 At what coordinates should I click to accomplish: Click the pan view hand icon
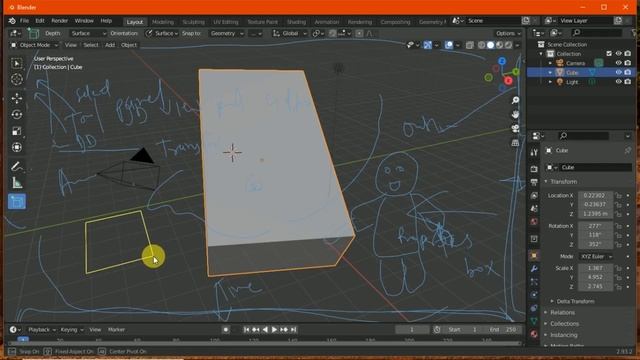(x=515, y=114)
